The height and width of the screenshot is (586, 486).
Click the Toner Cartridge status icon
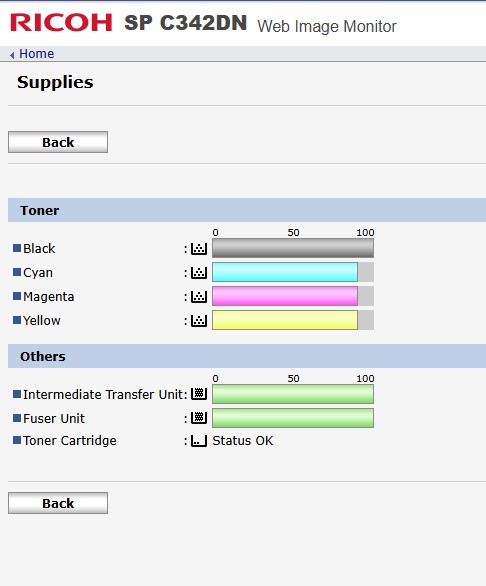point(199,441)
